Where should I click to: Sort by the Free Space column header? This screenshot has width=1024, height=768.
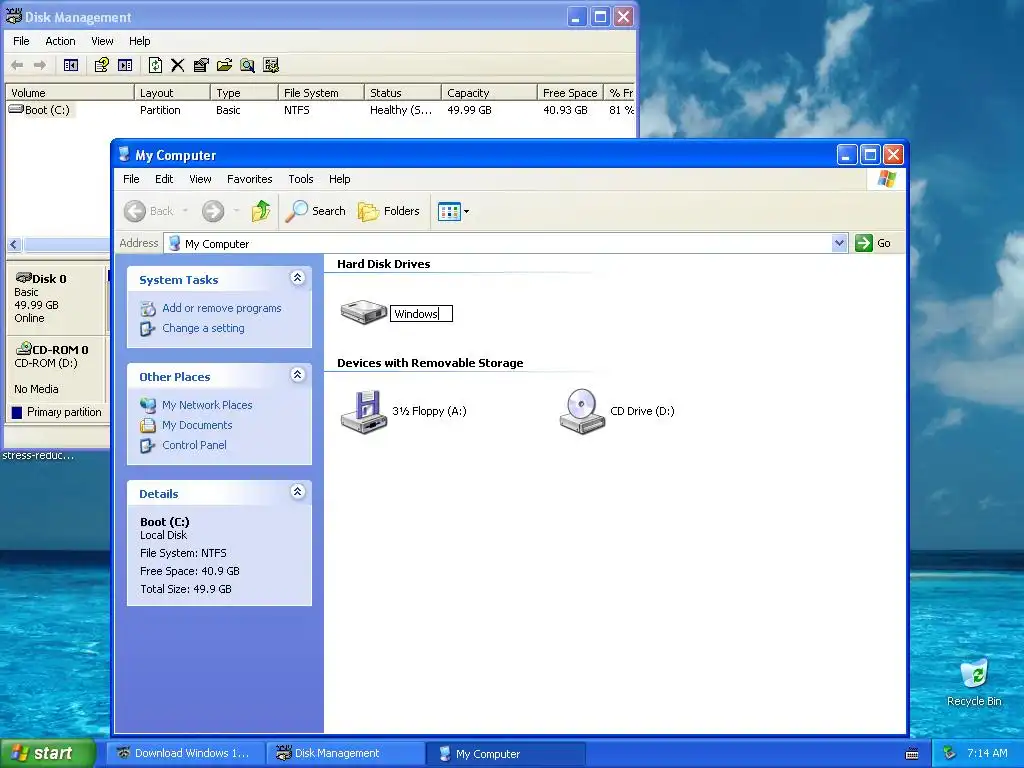[570, 93]
